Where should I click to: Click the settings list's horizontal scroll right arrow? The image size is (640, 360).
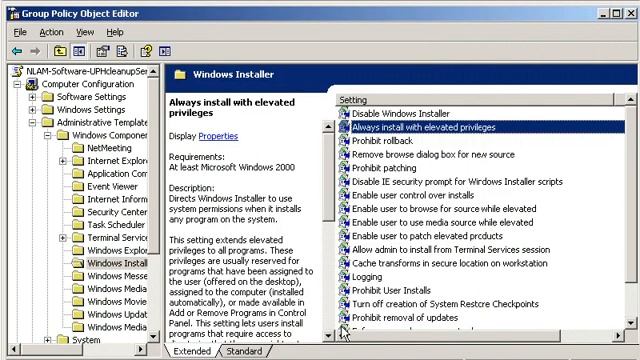tap(618, 336)
